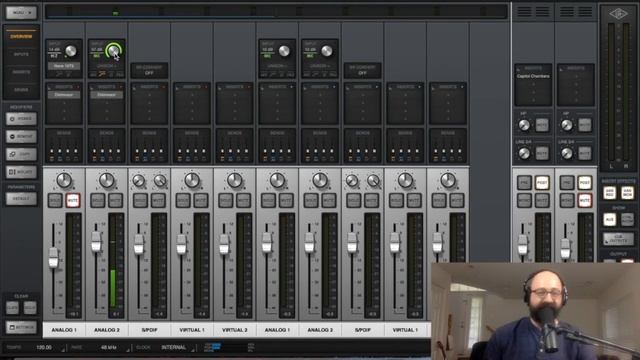Click the first aux send mini-fader on muted ANALOG 1
The image size is (640, 360).
[x=52, y=152]
